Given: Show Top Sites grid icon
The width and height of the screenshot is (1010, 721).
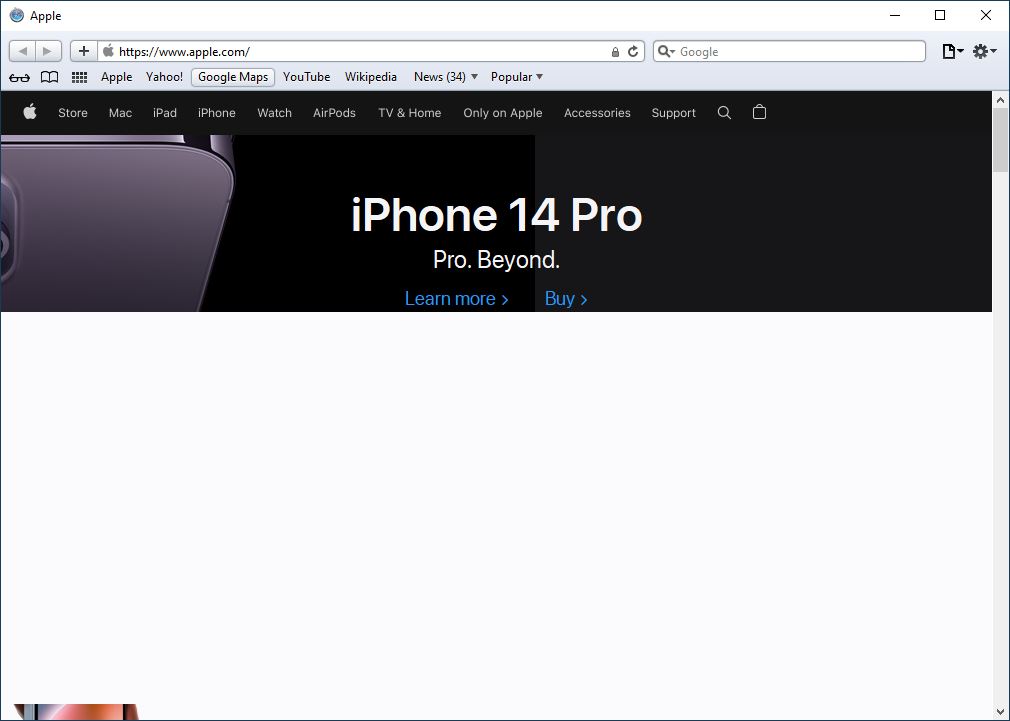Looking at the screenshot, I should [79, 77].
